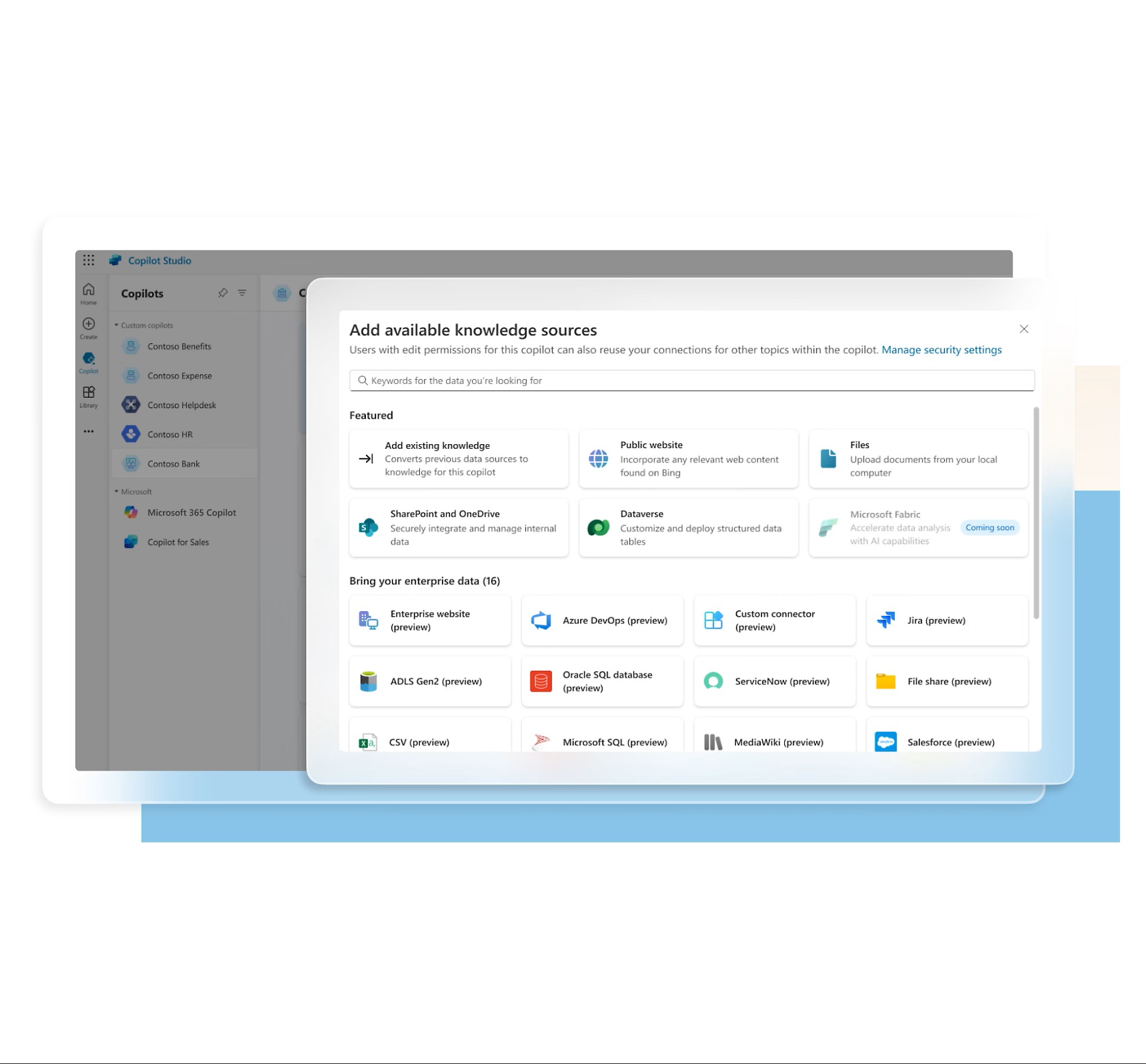This screenshot has width=1146, height=1064.
Task: Open Contoso HR copilot
Action: click(x=184, y=434)
